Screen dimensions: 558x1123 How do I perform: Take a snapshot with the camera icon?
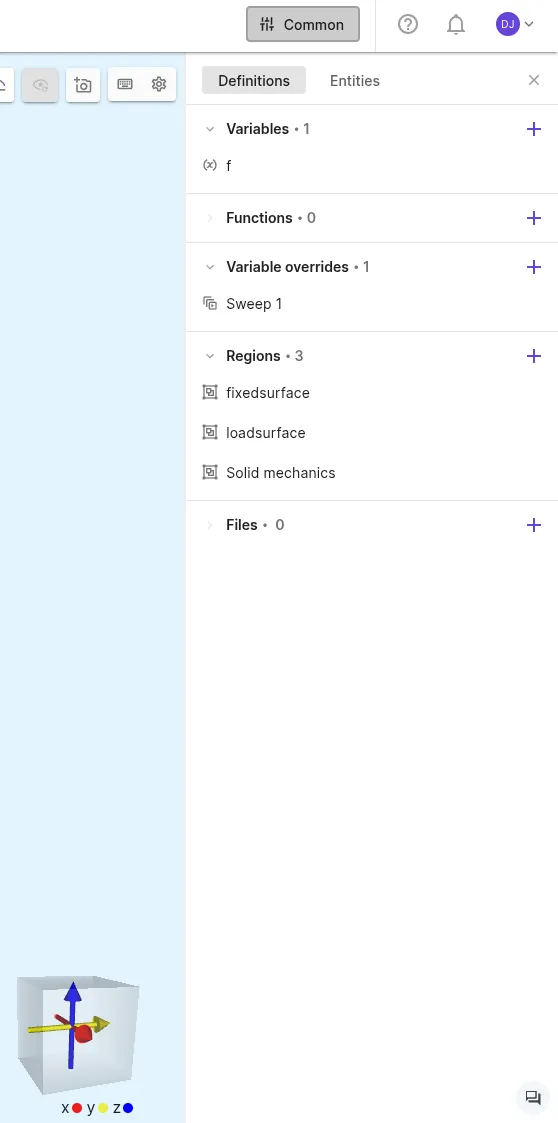coord(83,85)
